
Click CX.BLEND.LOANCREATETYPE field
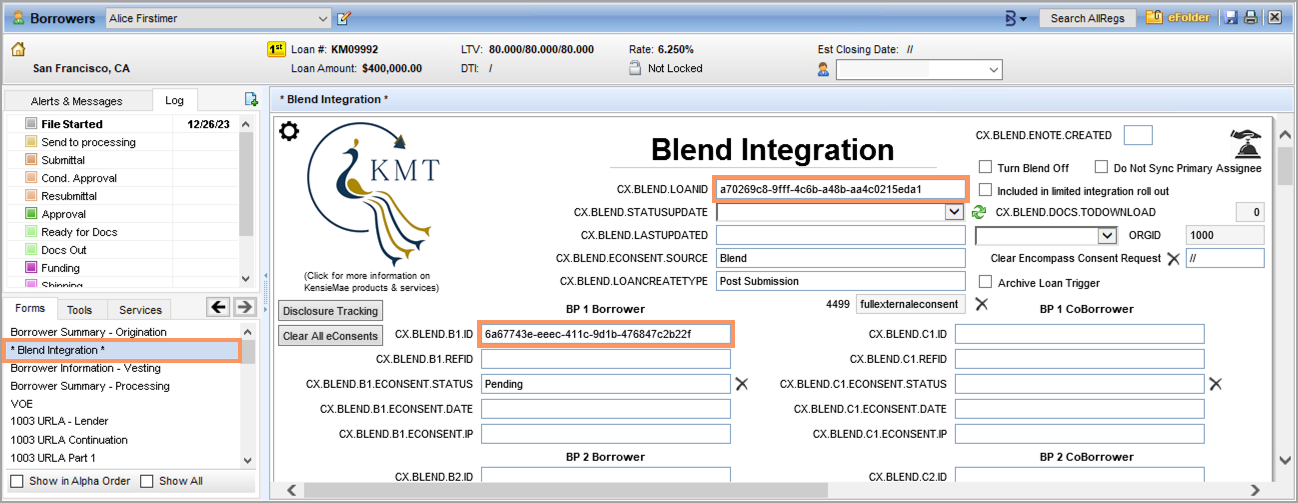pyautogui.click(x=840, y=281)
